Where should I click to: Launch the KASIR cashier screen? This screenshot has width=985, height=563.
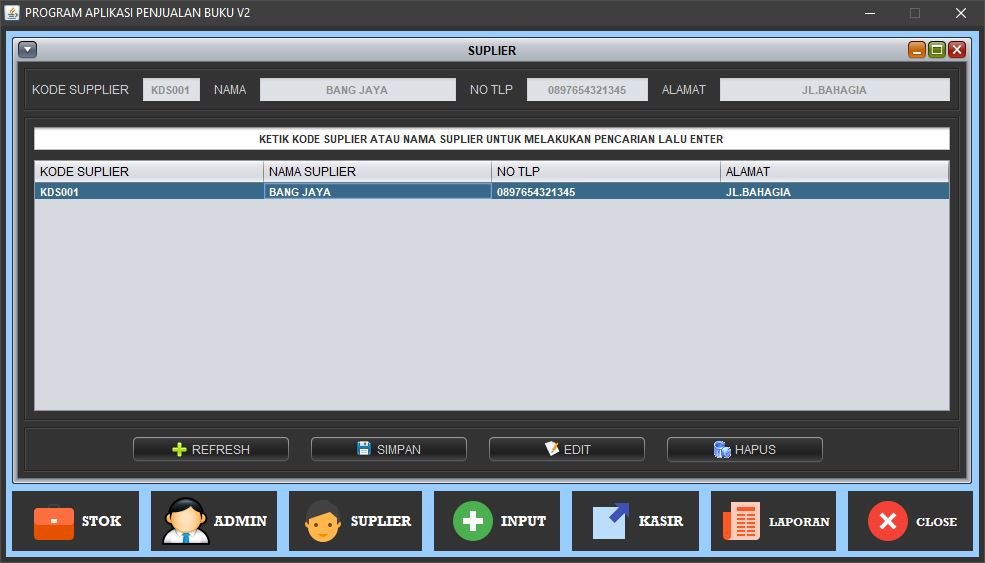click(x=635, y=521)
